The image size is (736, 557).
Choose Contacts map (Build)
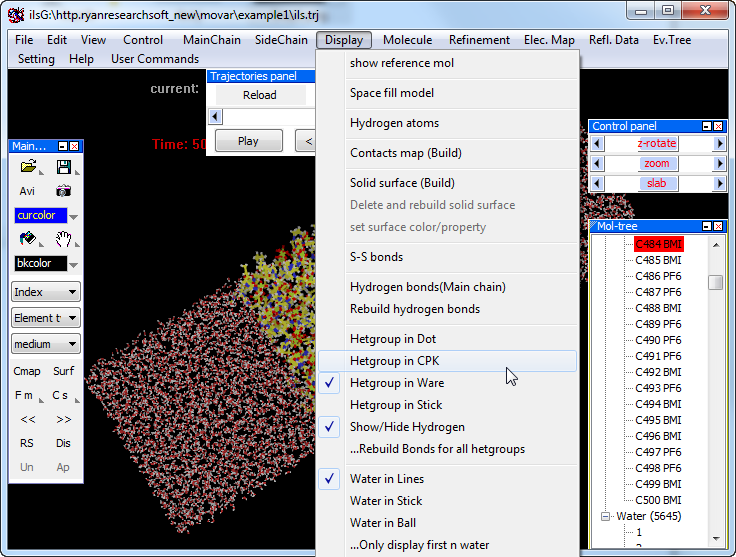[x=447, y=153]
